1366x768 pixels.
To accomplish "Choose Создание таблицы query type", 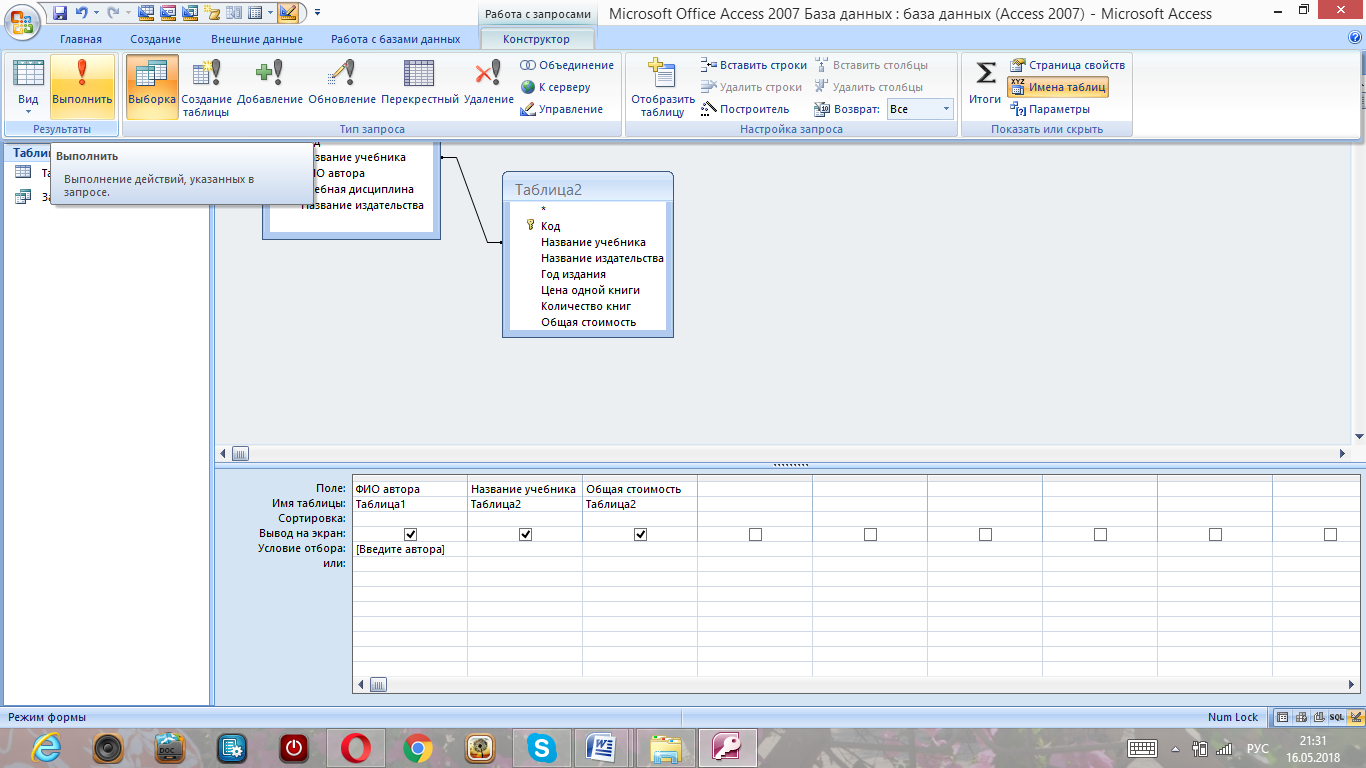I will click(x=207, y=86).
